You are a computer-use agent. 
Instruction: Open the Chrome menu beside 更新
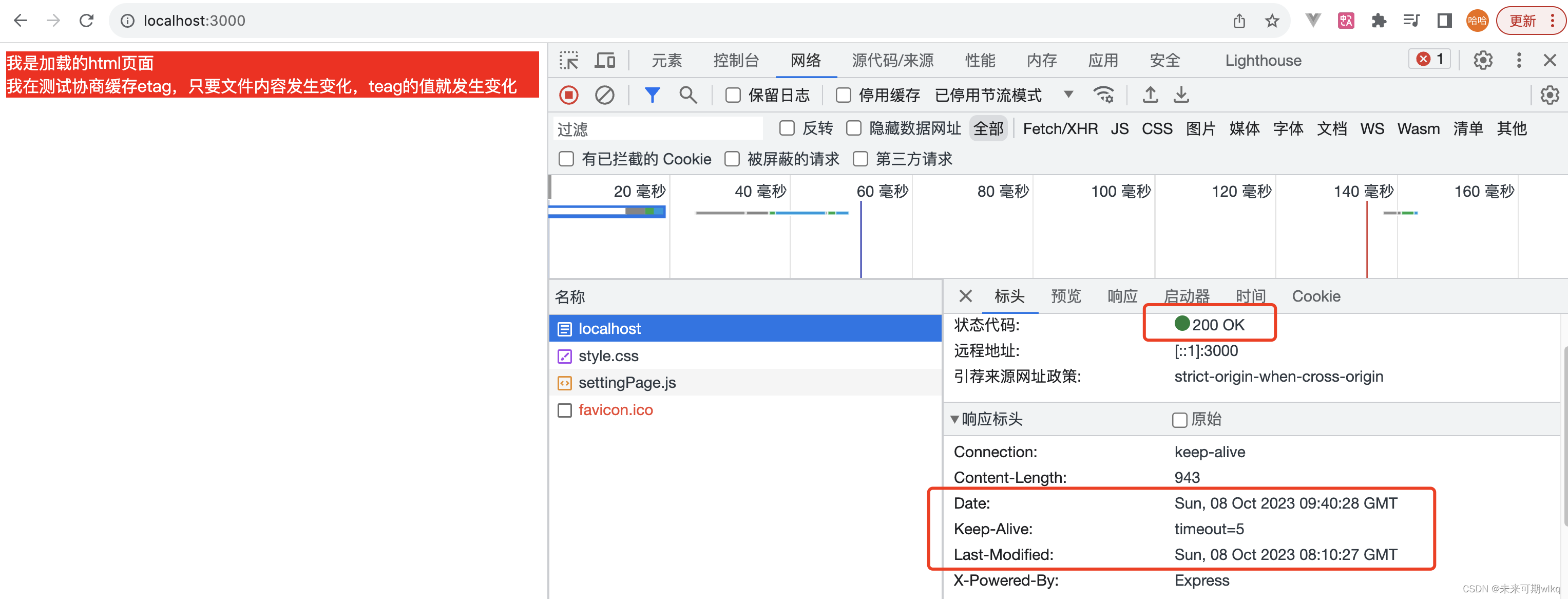1552,21
